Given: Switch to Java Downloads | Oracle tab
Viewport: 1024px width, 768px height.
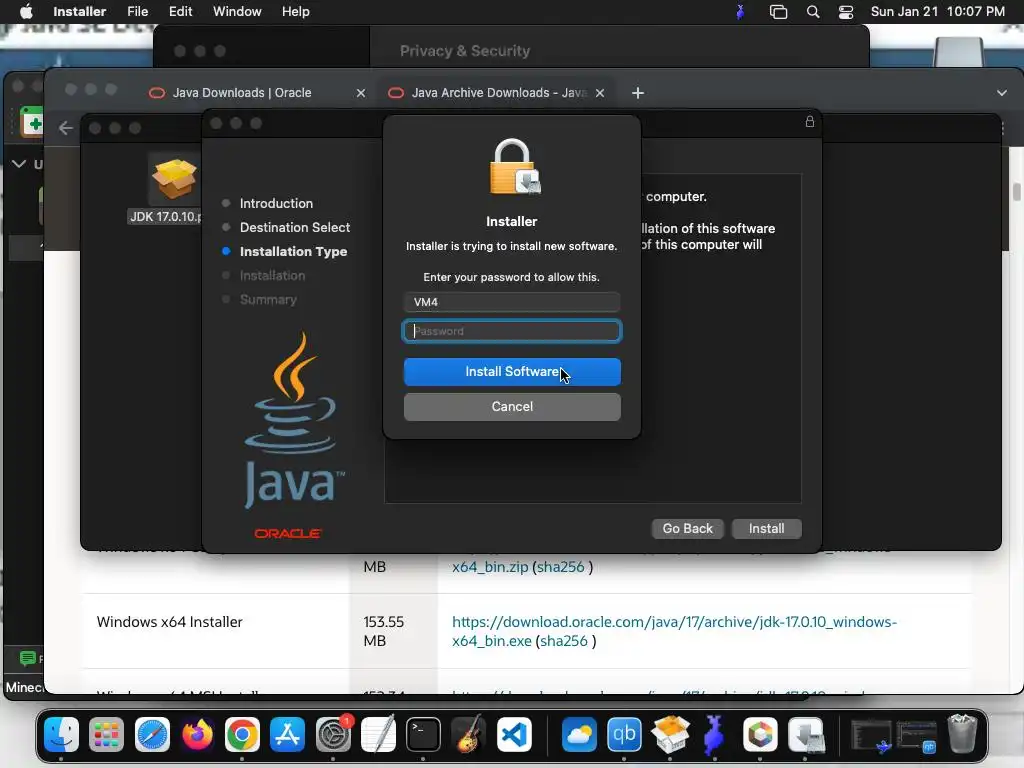Looking at the screenshot, I should point(242,93).
